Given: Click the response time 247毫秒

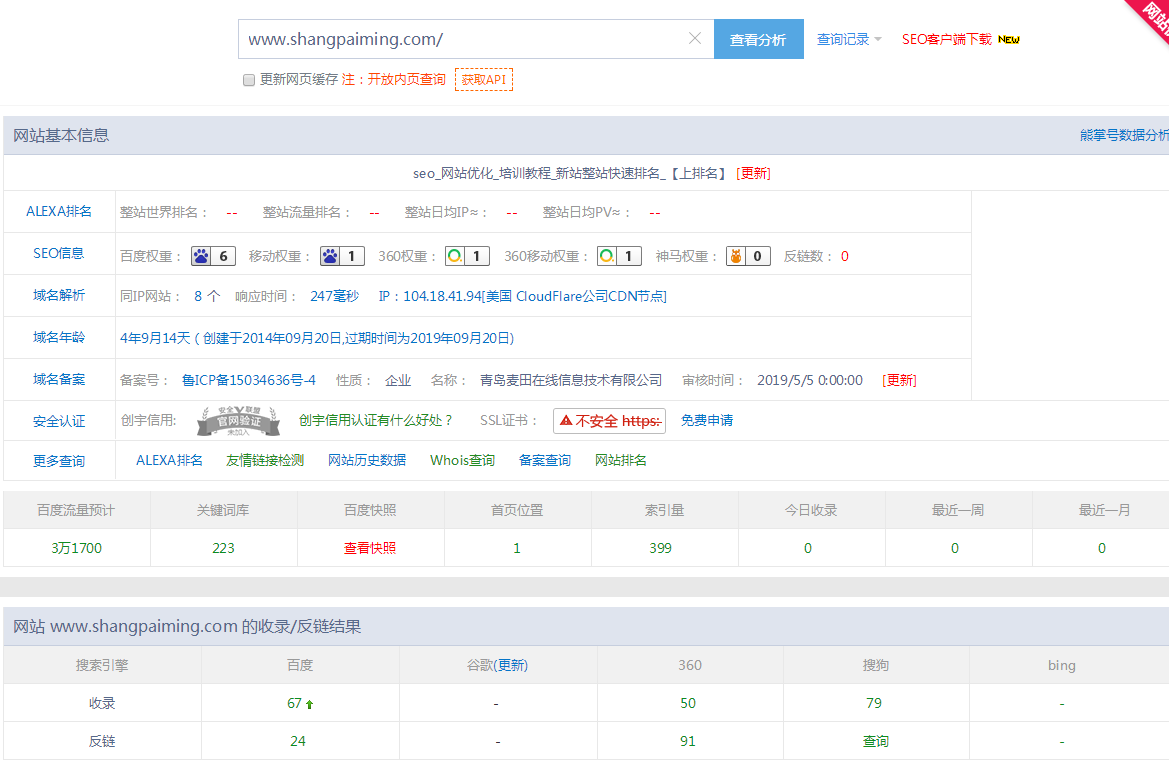Looking at the screenshot, I should pos(334,296).
